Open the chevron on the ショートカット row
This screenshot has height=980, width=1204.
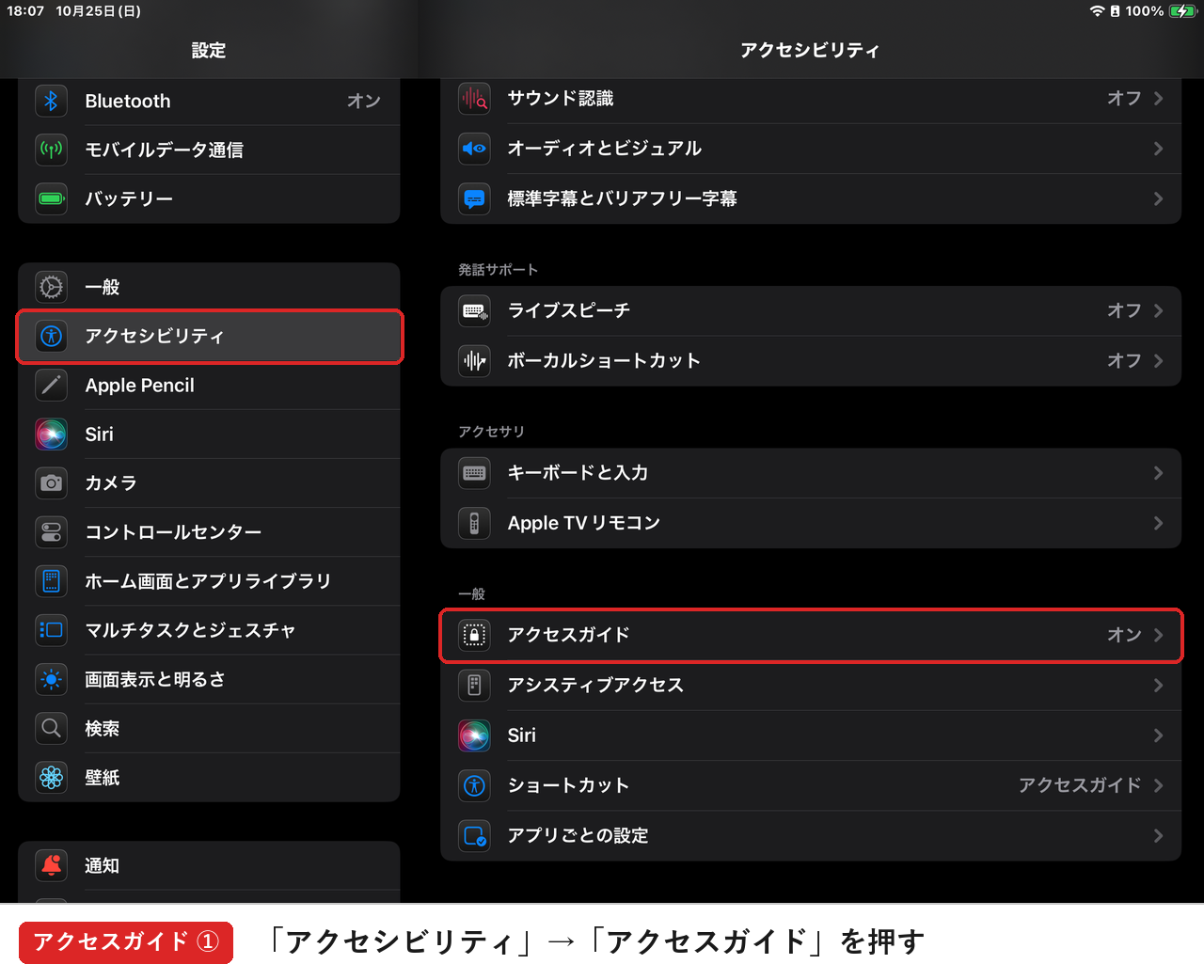tap(1158, 785)
